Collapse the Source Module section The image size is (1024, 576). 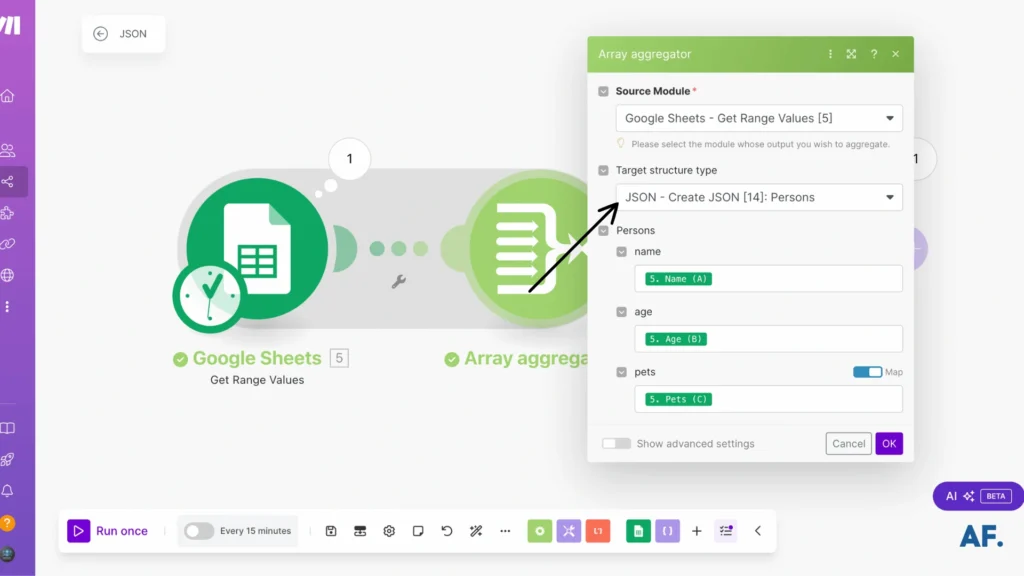pos(603,91)
